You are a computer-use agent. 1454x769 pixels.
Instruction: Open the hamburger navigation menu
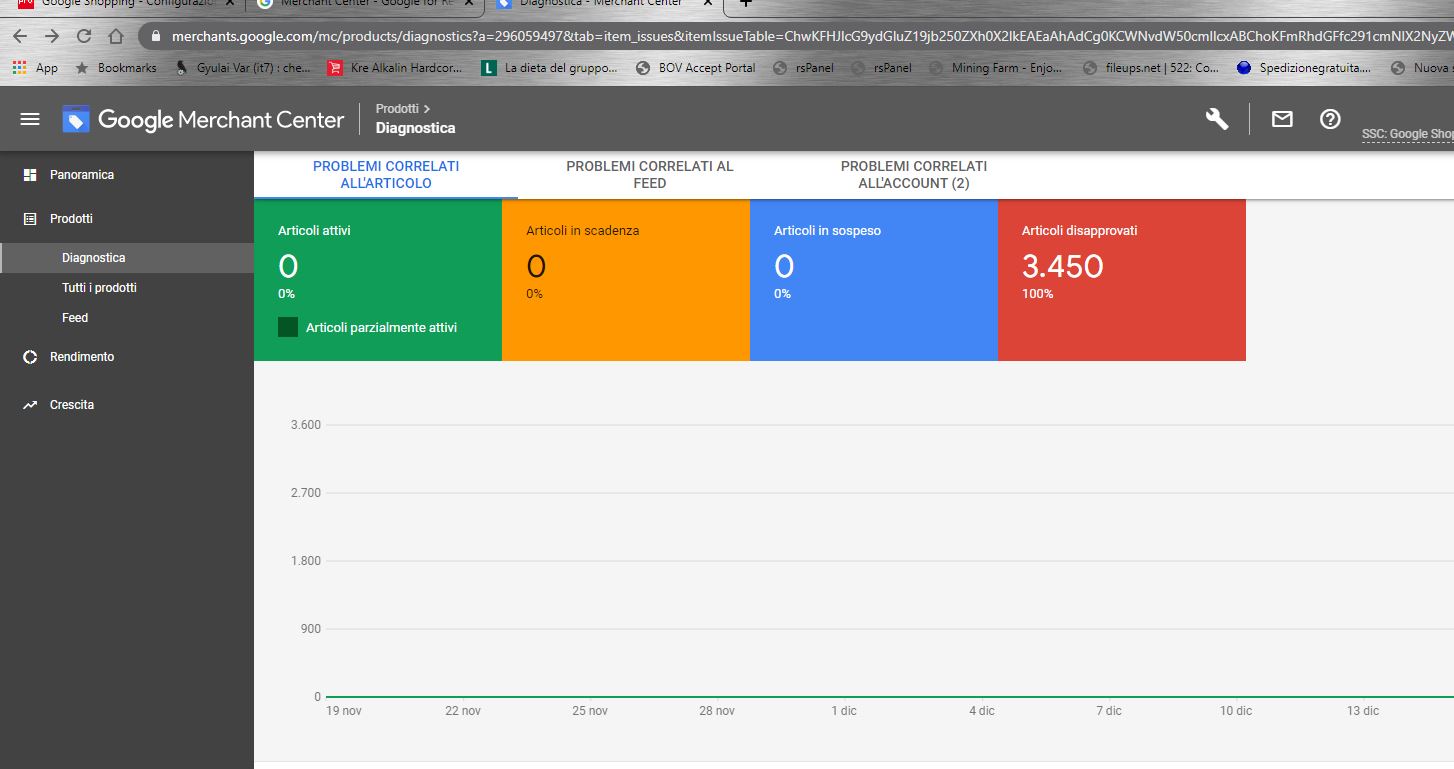[30, 119]
